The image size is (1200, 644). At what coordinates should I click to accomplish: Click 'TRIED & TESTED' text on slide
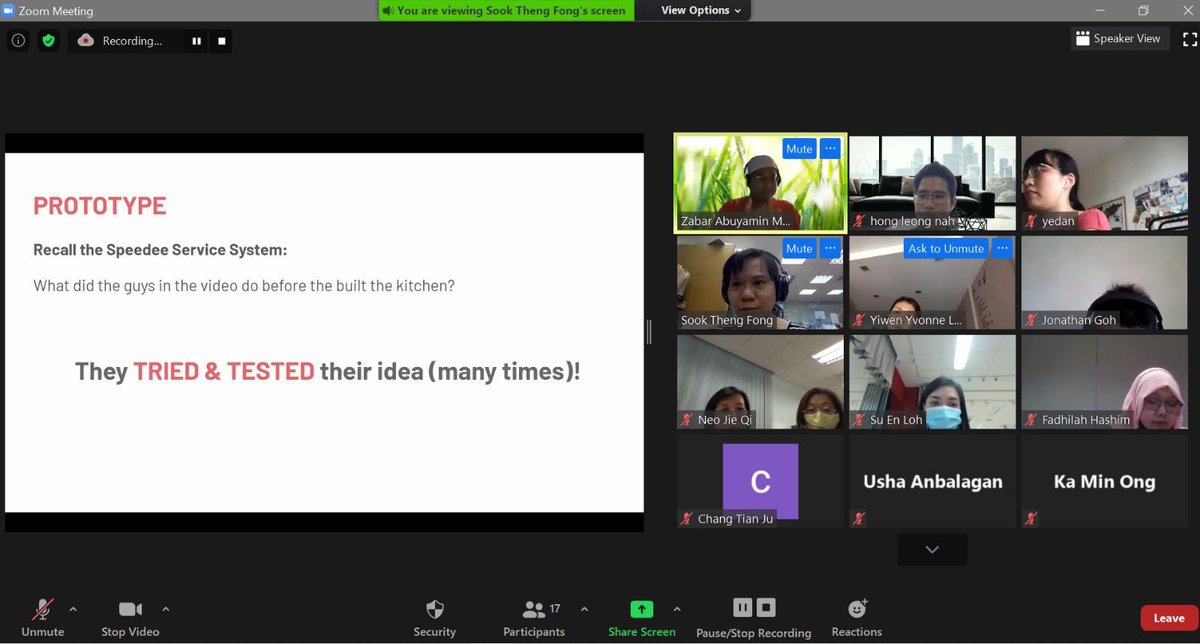(x=224, y=371)
